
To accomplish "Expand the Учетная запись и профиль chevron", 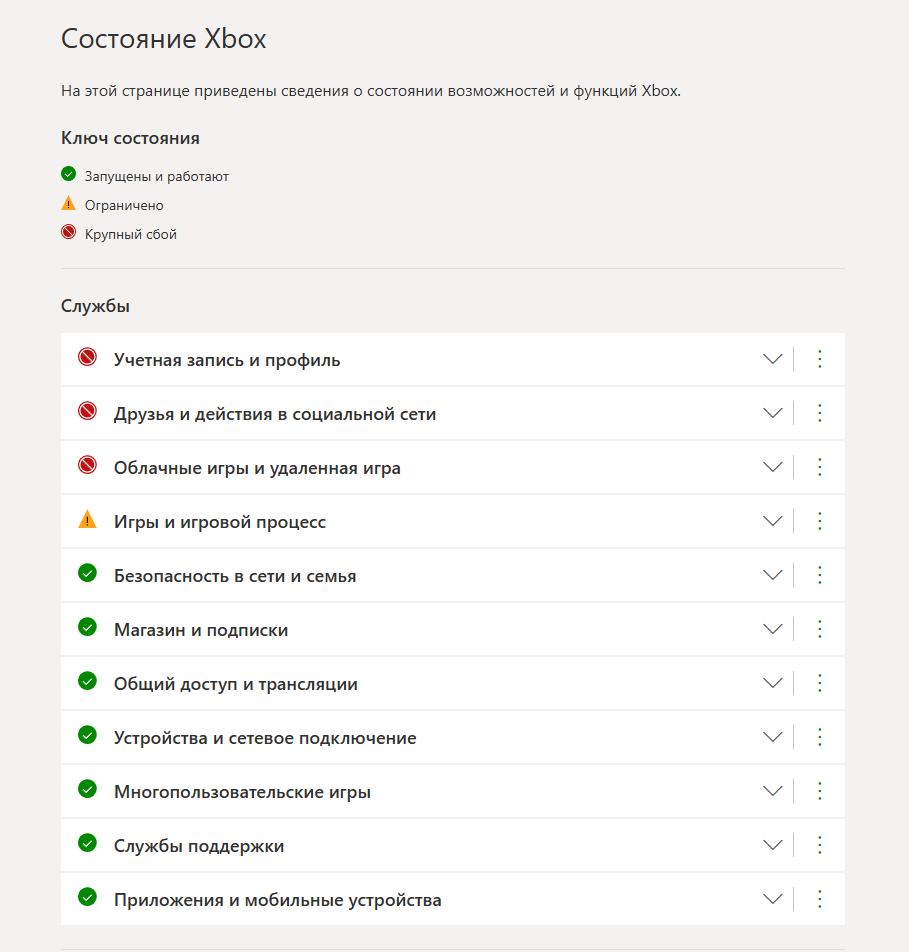I will [x=772, y=359].
